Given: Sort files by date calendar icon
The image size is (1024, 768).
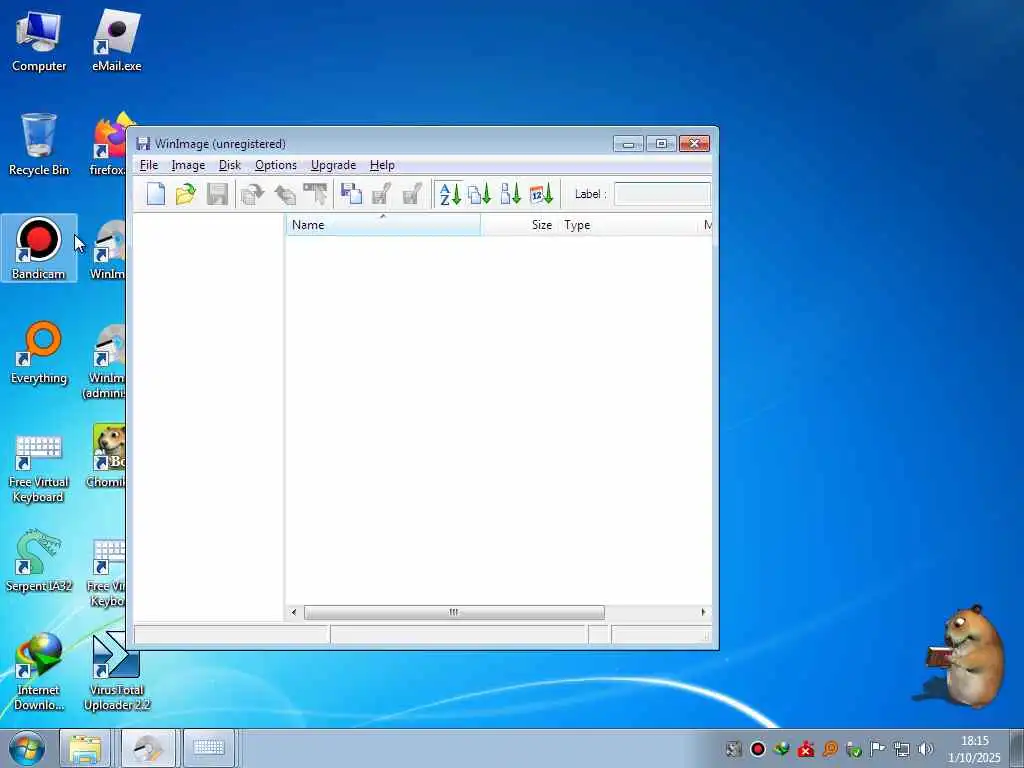Looking at the screenshot, I should tap(541, 194).
